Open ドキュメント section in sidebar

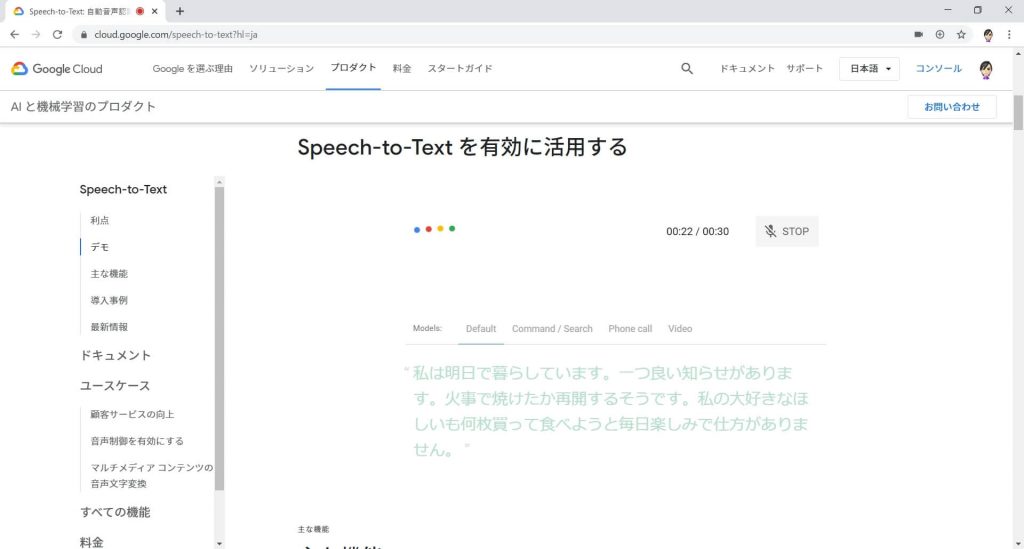[x=116, y=355]
